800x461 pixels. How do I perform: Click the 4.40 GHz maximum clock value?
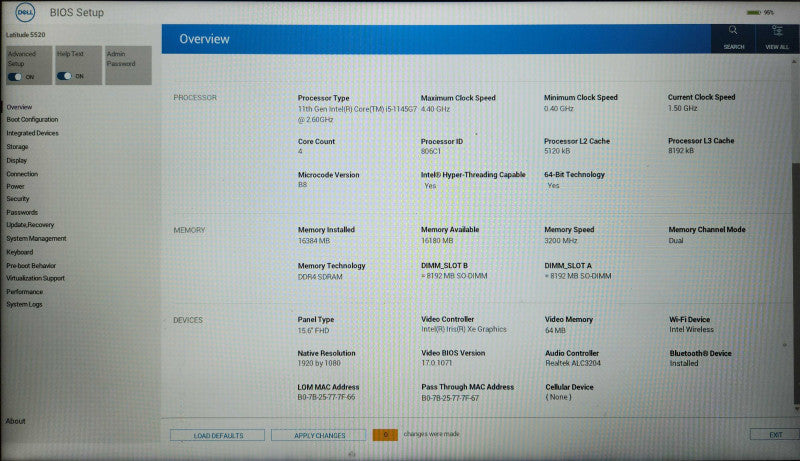tap(435, 109)
